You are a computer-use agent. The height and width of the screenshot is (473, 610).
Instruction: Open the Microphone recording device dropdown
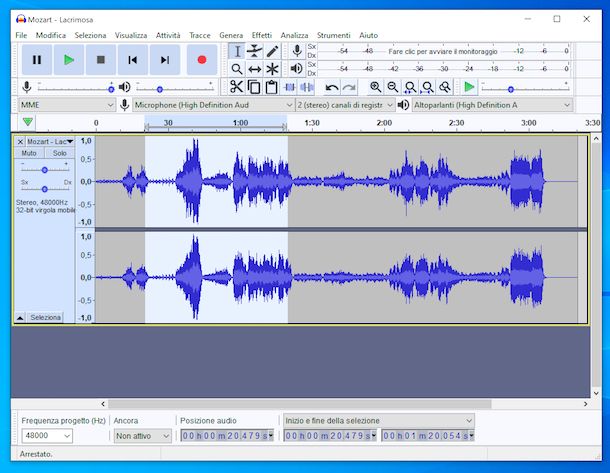tap(213, 105)
